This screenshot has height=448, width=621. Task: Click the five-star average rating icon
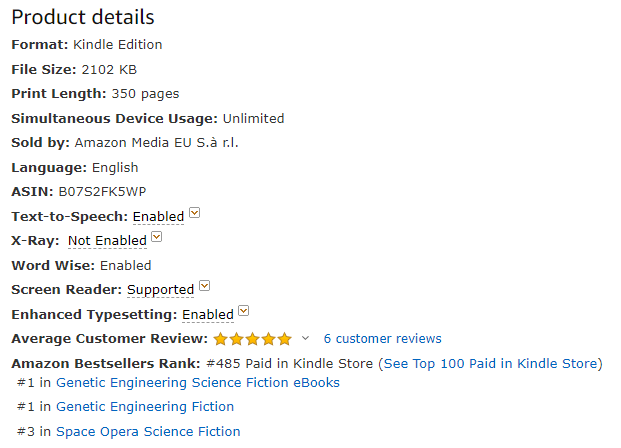pyautogui.click(x=253, y=339)
